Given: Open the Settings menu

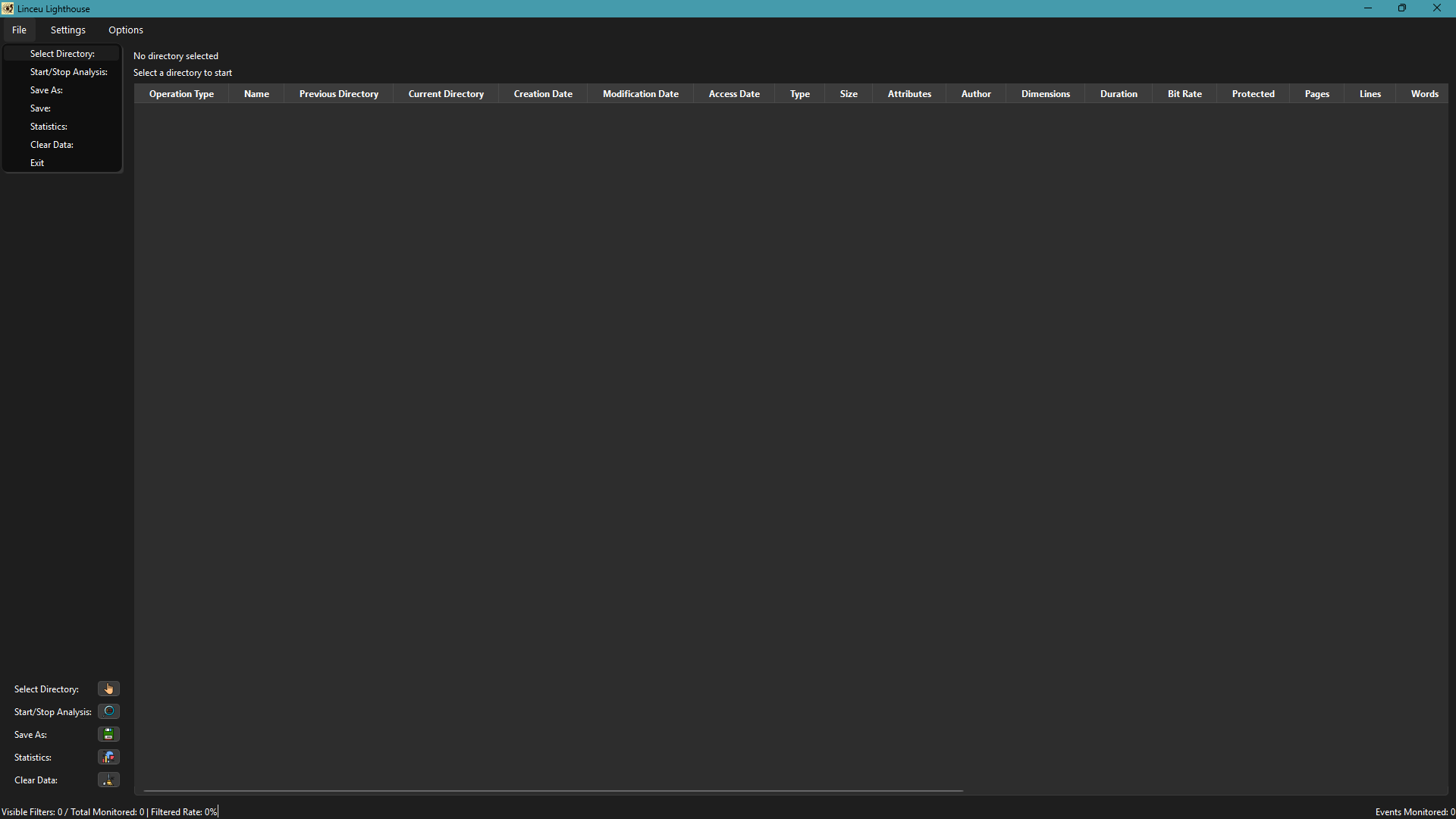Looking at the screenshot, I should 67,30.
